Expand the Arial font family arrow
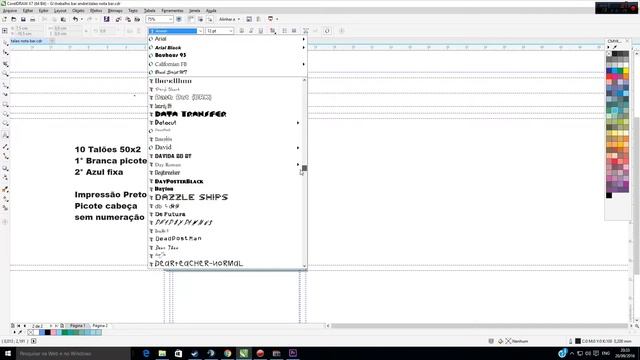This screenshot has height=360, width=640. [x=303, y=39]
